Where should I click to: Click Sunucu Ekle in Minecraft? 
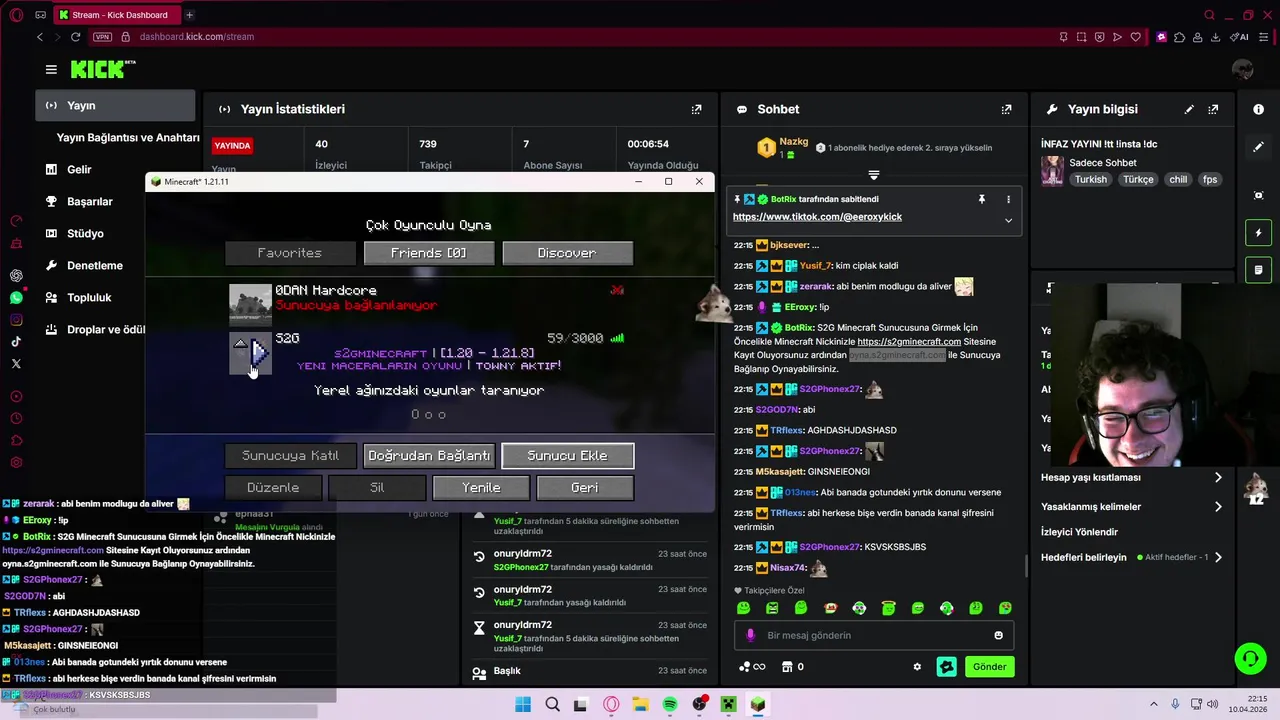click(x=567, y=456)
